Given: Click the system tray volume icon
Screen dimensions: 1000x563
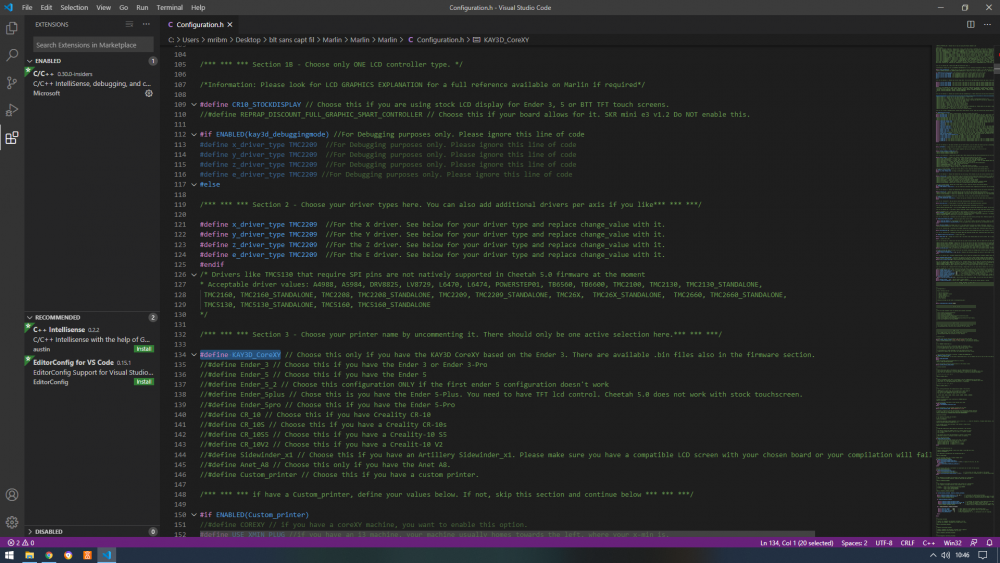Looking at the screenshot, I should click(945, 555).
